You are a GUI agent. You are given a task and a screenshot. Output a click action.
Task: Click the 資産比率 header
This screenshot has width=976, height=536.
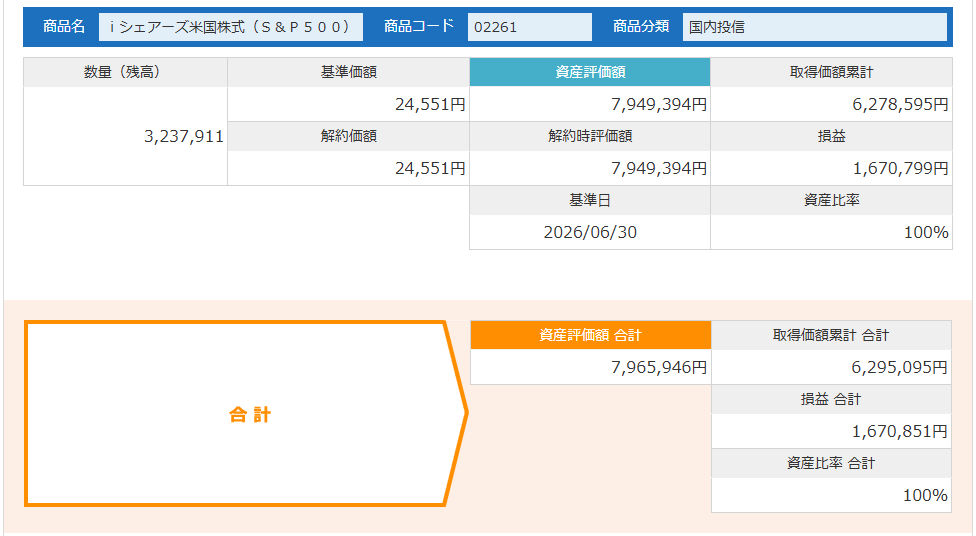[x=832, y=200]
